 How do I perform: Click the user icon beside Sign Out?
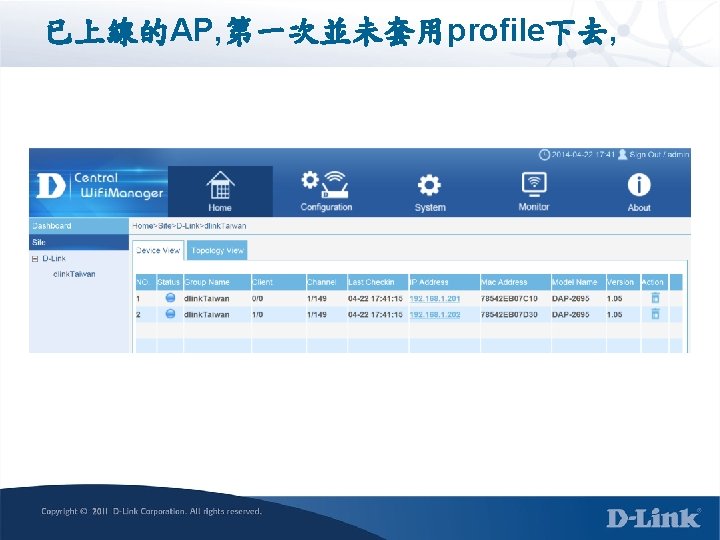pos(622,154)
